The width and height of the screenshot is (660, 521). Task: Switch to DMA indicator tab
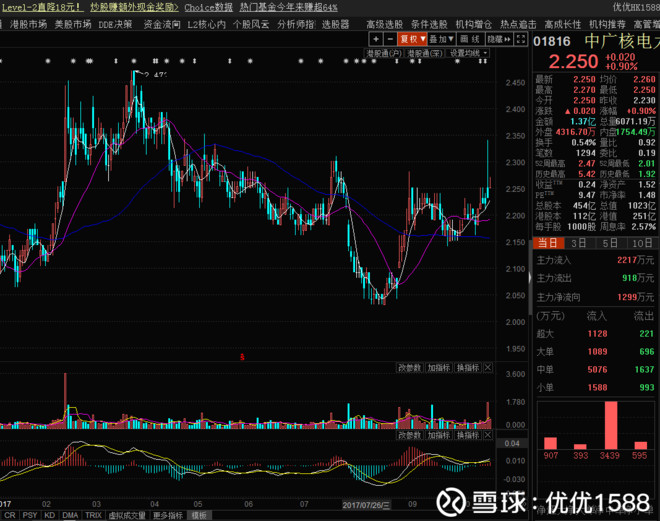click(x=70, y=516)
